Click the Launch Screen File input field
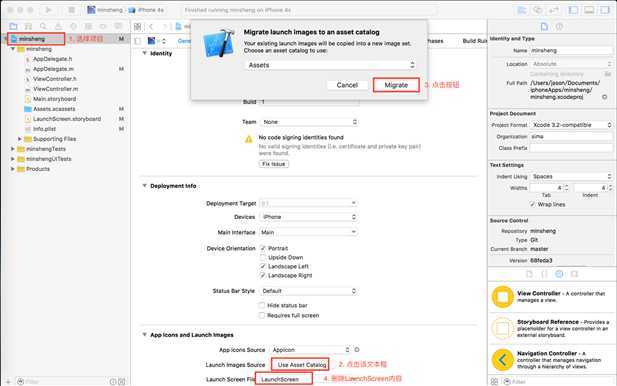 [284, 379]
